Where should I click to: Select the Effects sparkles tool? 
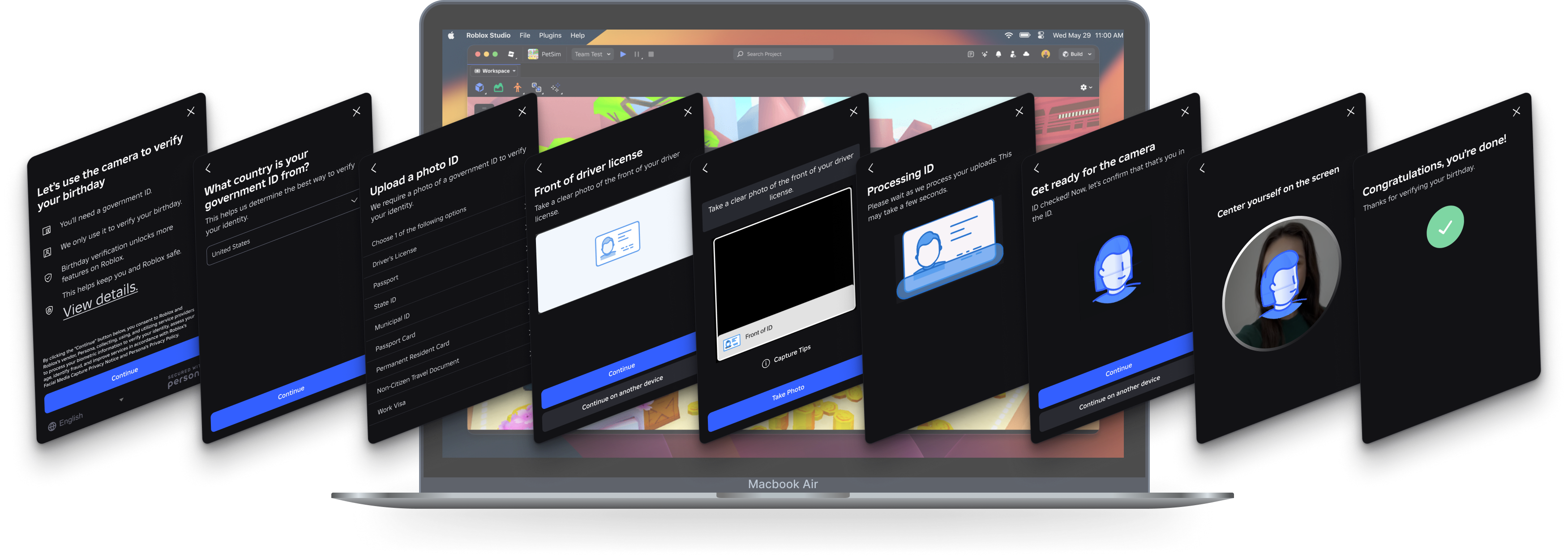click(555, 88)
